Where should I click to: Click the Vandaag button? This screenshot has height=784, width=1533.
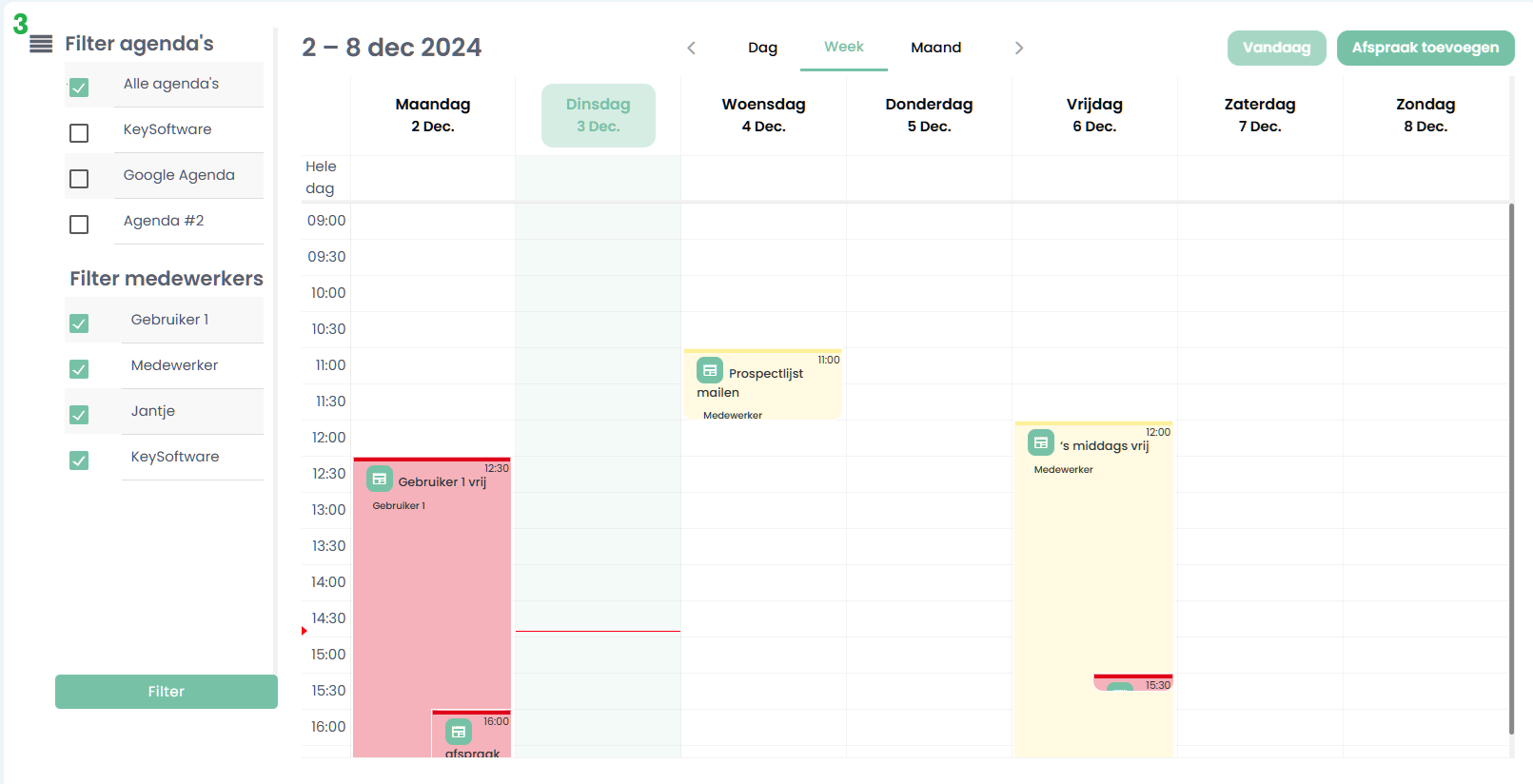pyautogui.click(x=1276, y=48)
